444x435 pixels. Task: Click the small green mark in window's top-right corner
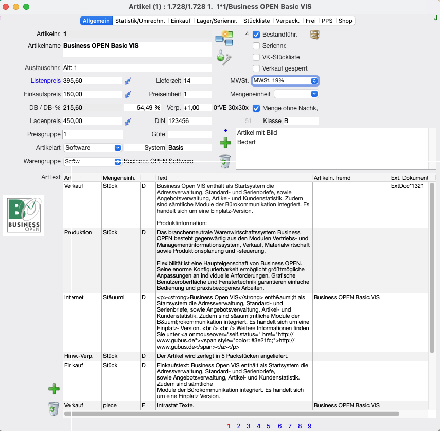coord(436,17)
